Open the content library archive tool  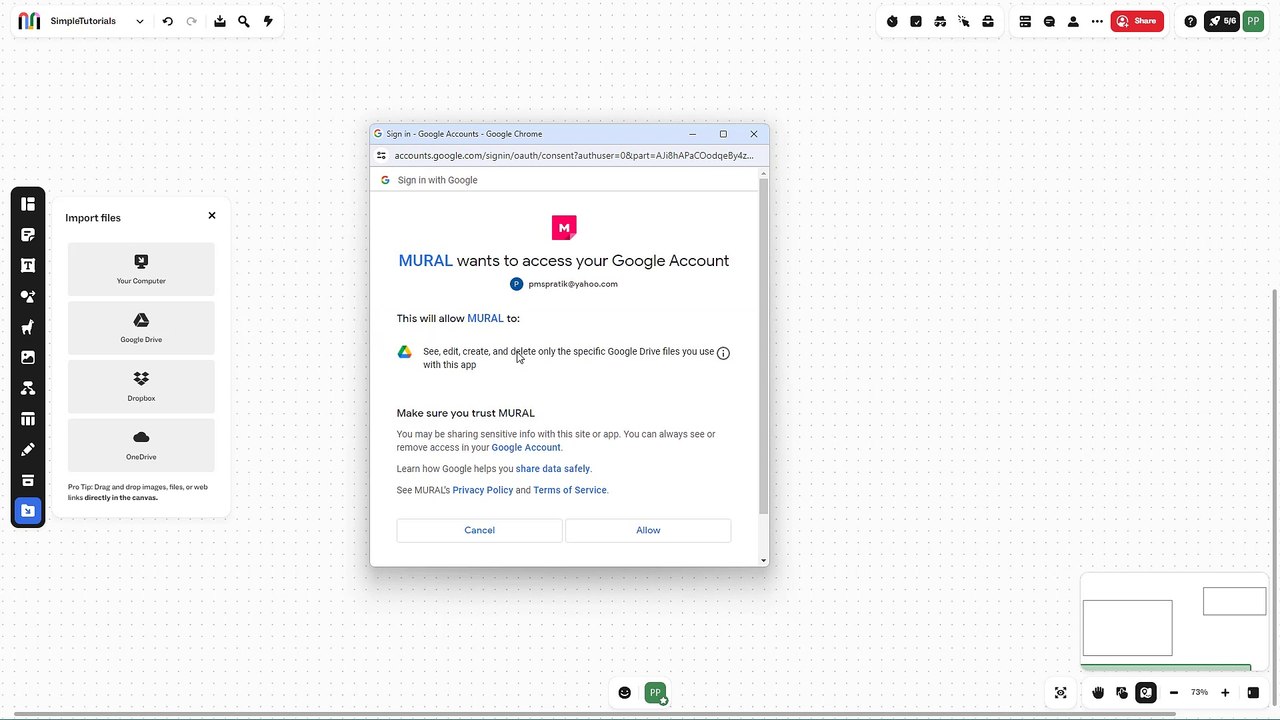28,480
